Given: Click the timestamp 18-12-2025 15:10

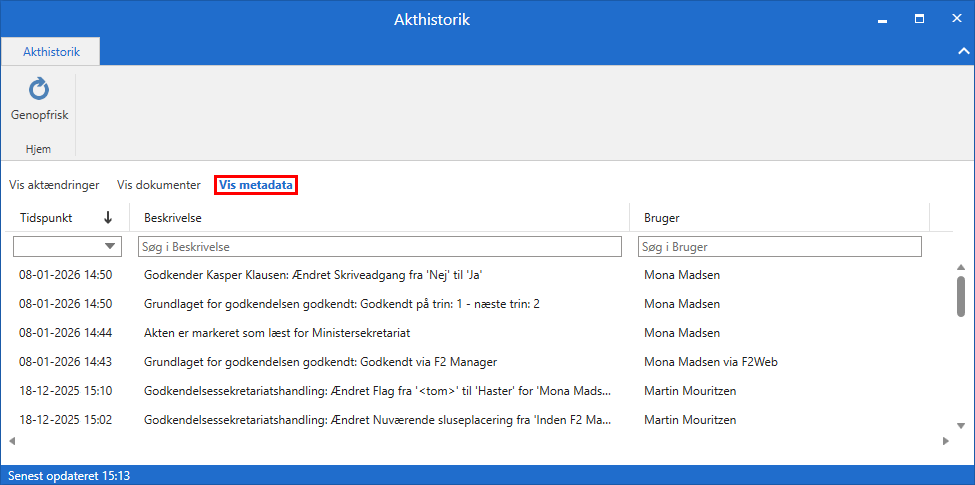Looking at the screenshot, I should (66, 391).
